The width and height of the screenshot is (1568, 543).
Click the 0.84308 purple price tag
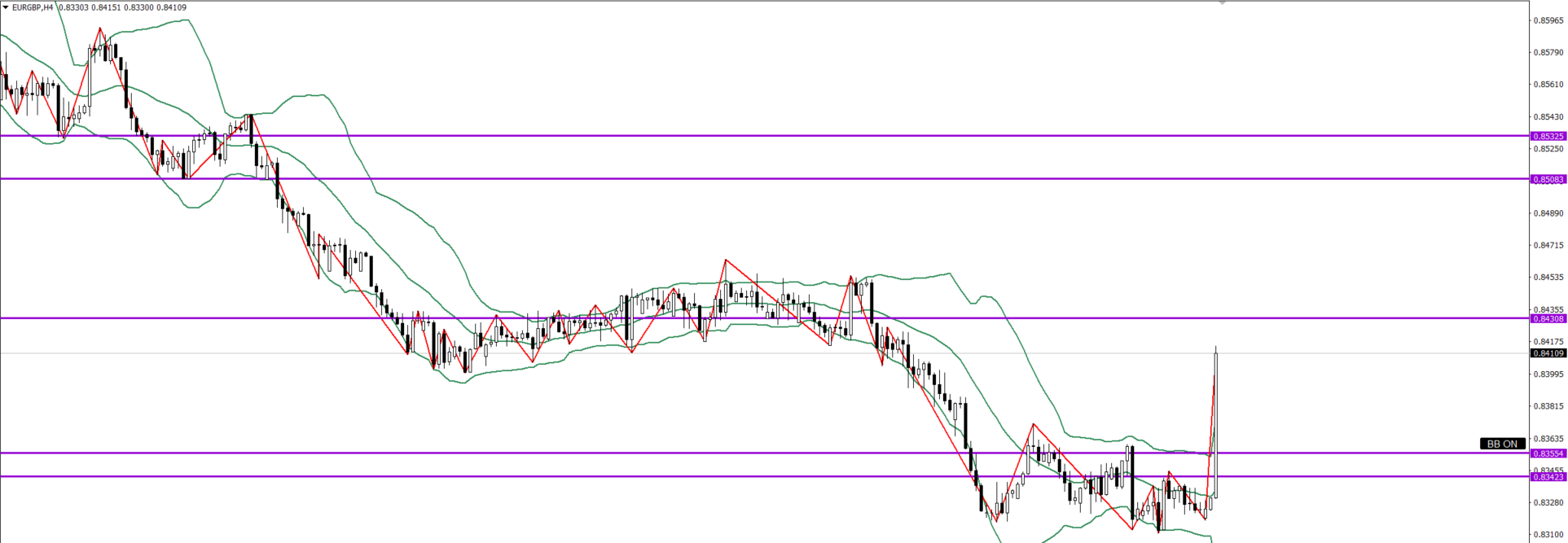tap(1548, 318)
